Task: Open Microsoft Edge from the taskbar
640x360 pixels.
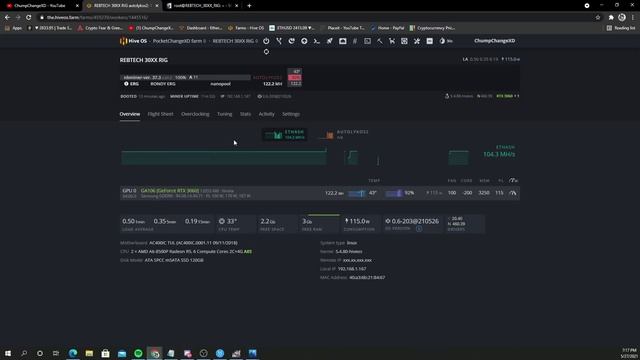Action: 73,353
